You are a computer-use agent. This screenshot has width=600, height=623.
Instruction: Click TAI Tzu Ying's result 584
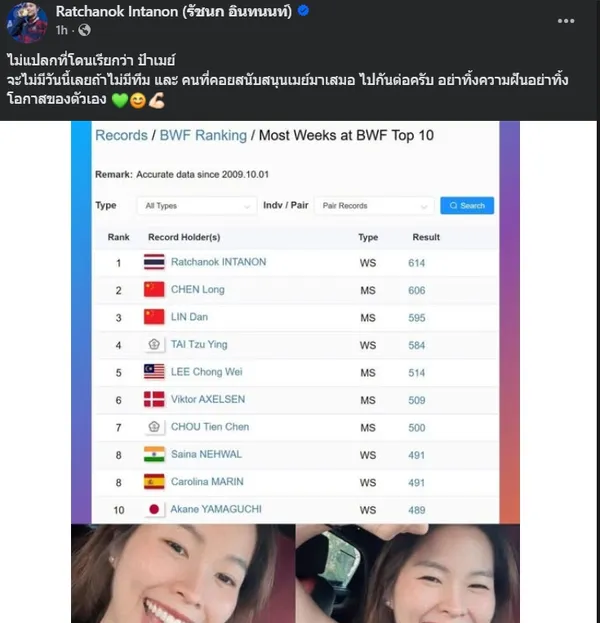click(x=416, y=345)
